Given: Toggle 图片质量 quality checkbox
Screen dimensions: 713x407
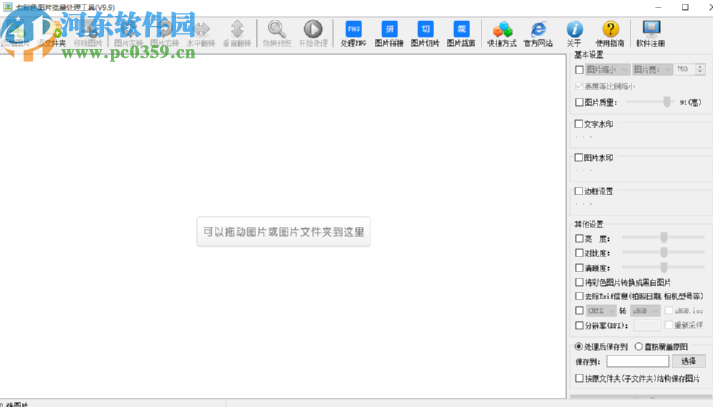Looking at the screenshot, I should [579, 102].
